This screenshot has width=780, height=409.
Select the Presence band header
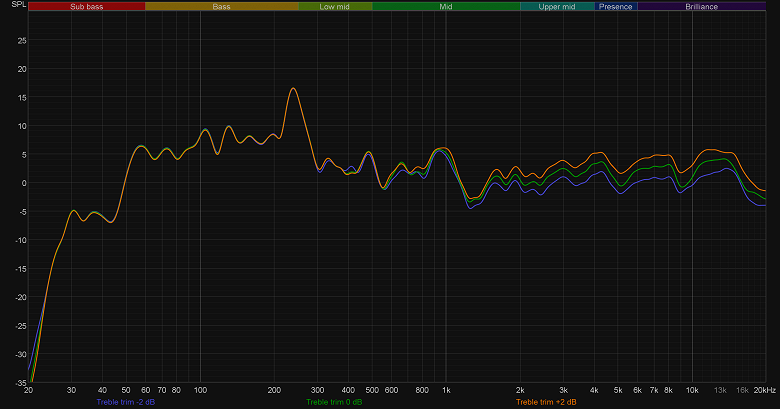click(x=616, y=6)
